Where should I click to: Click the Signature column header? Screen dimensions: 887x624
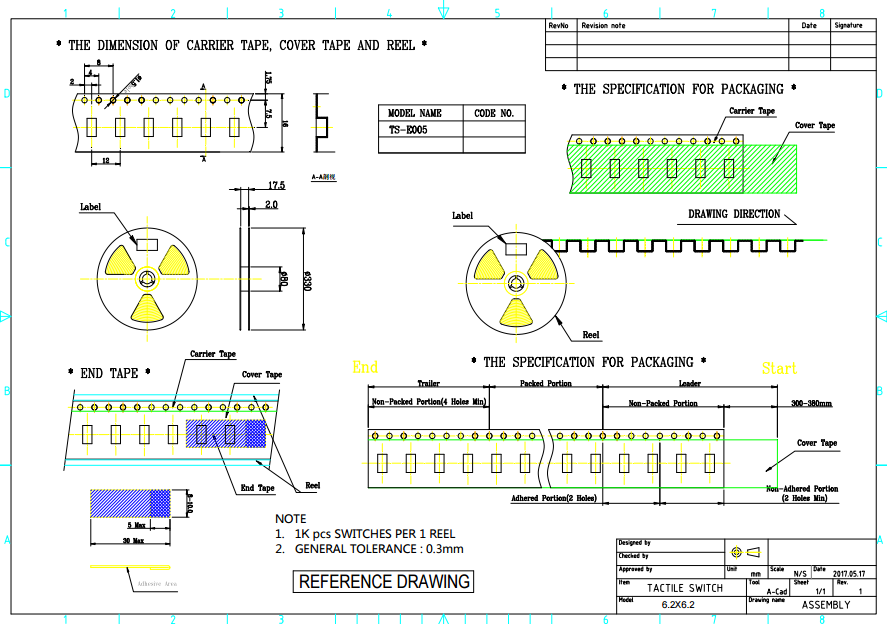point(847,25)
